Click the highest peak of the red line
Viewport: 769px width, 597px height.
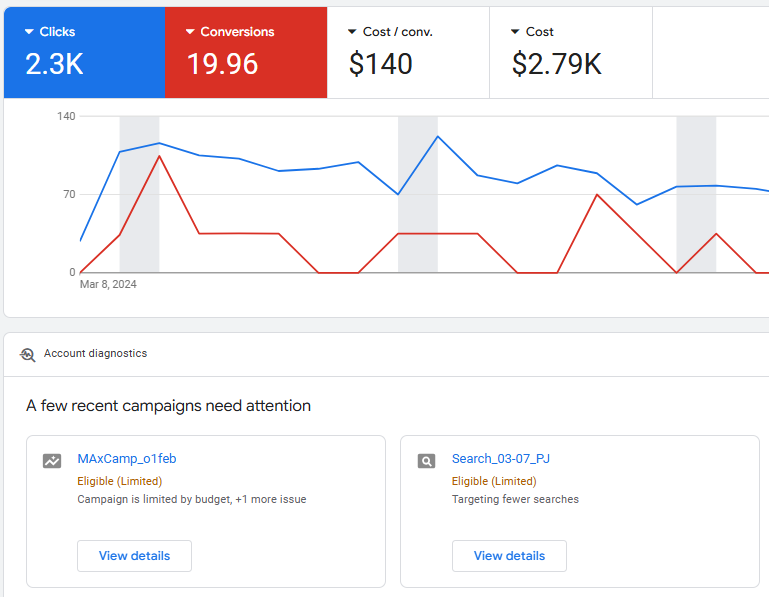pyautogui.click(x=159, y=155)
